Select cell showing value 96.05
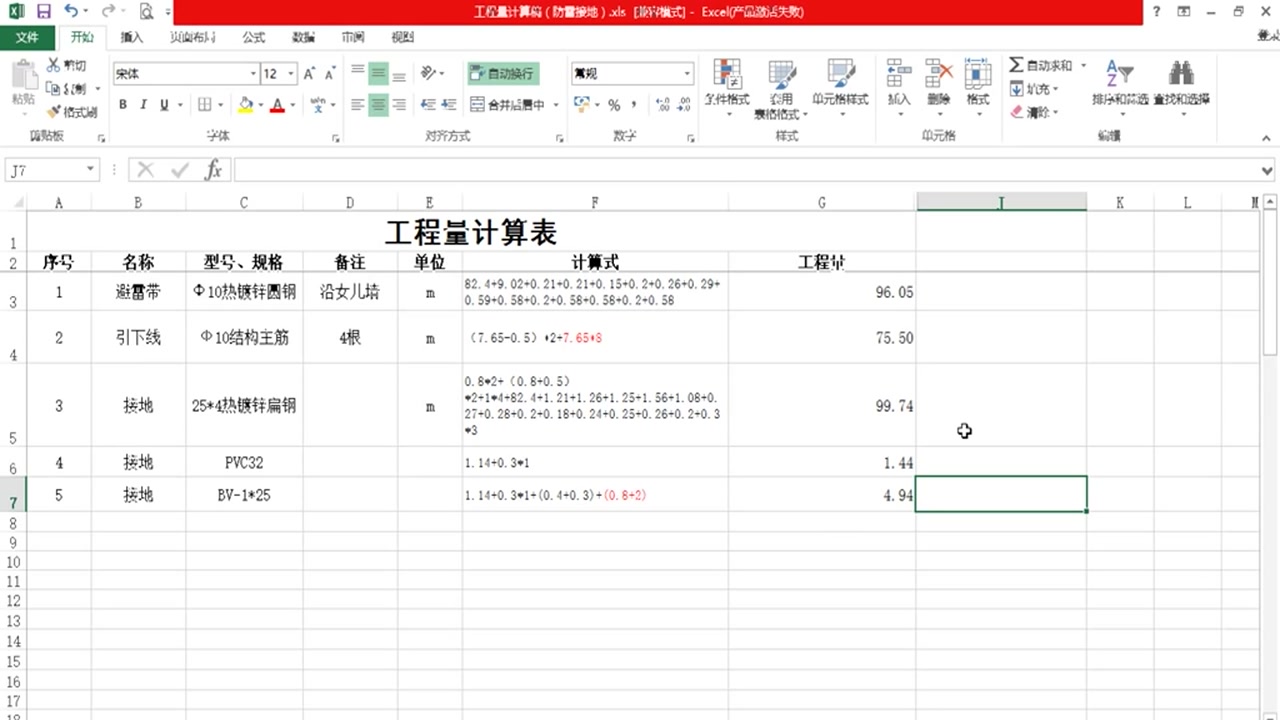This screenshot has height=720, width=1280. click(822, 292)
